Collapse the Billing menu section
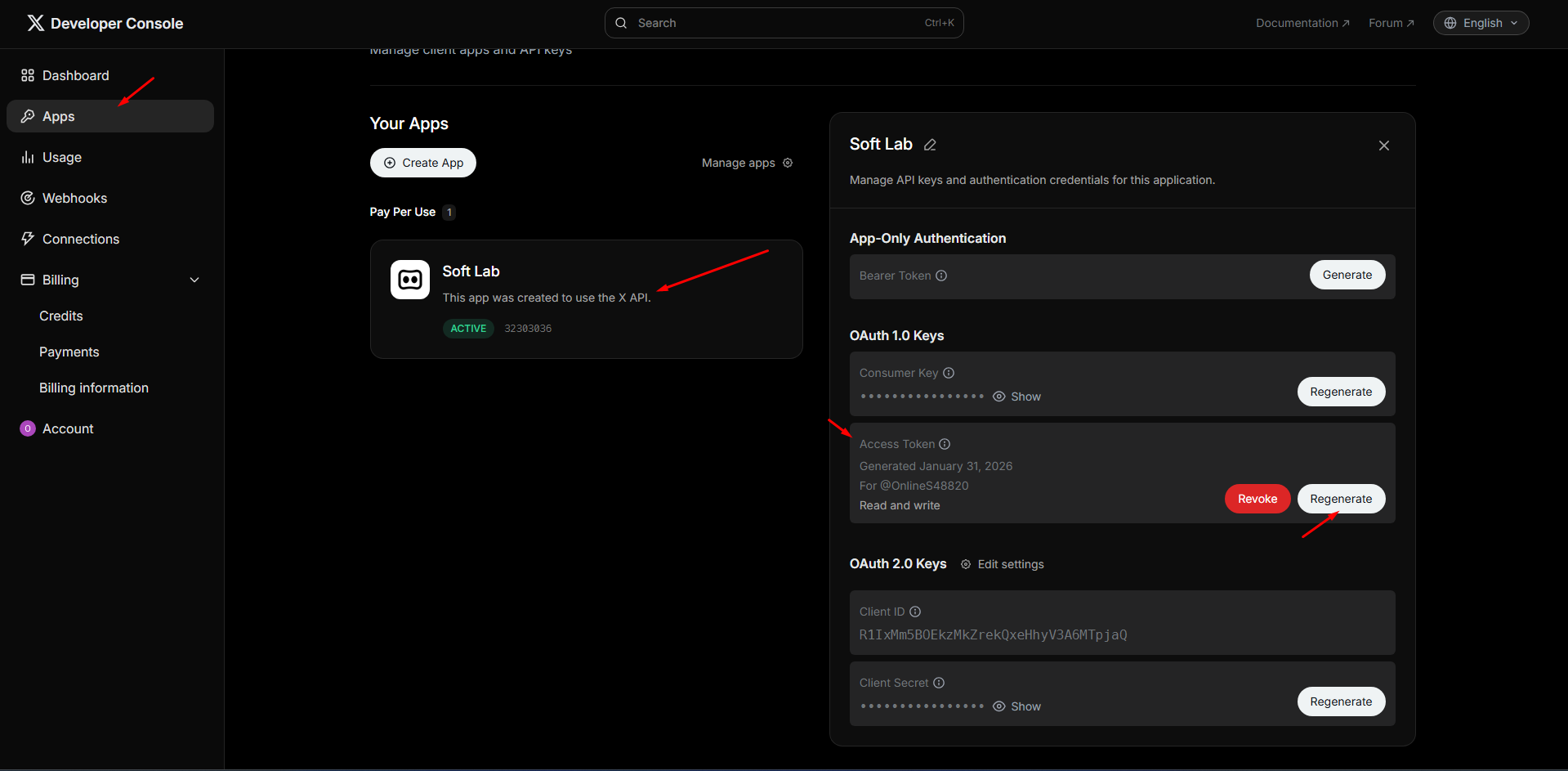1568x771 pixels. pyautogui.click(x=194, y=280)
